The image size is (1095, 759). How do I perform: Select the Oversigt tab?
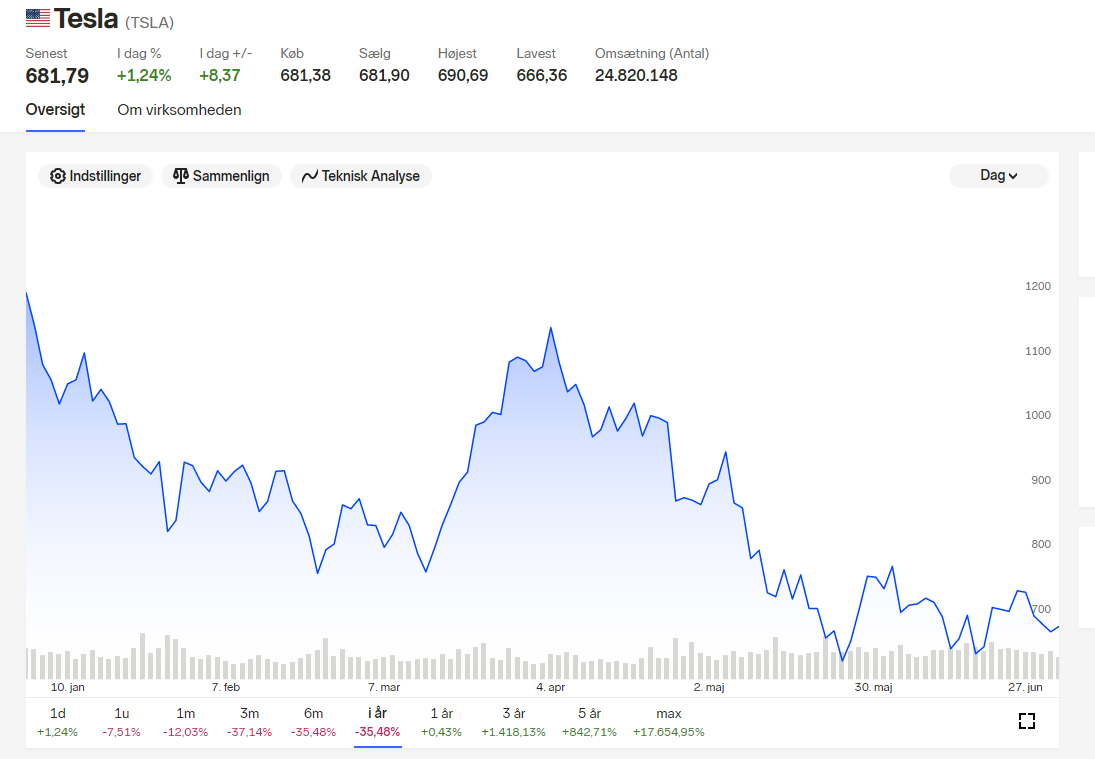[55, 110]
